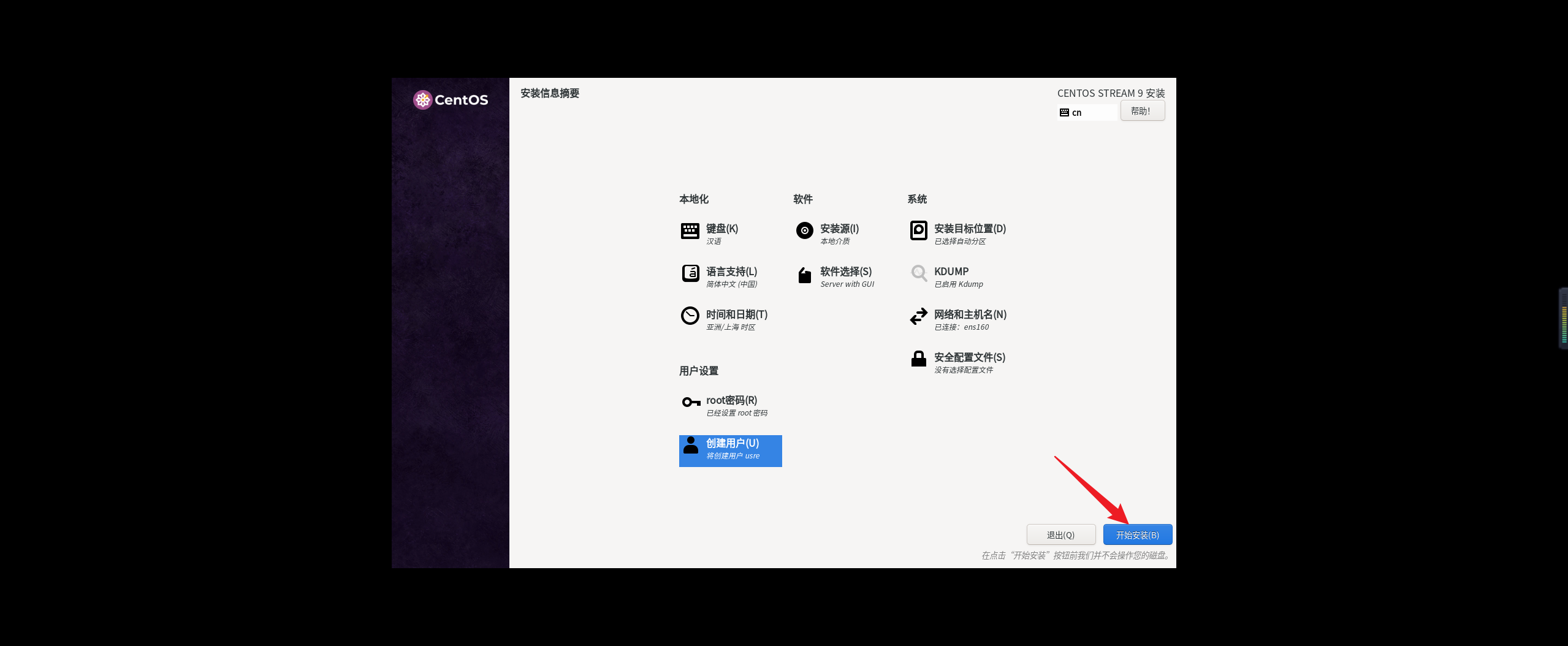Screen dimensions: 1568x646
Task: Click the '简体中文 (中国)' status text
Action: [x=731, y=284]
